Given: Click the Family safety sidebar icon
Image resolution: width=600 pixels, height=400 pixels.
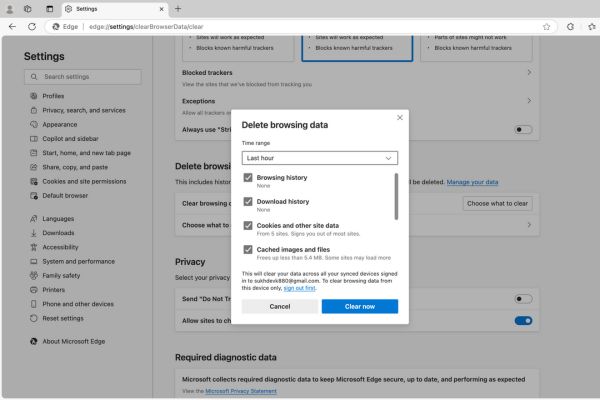Looking at the screenshot, I should coord(34,276).
